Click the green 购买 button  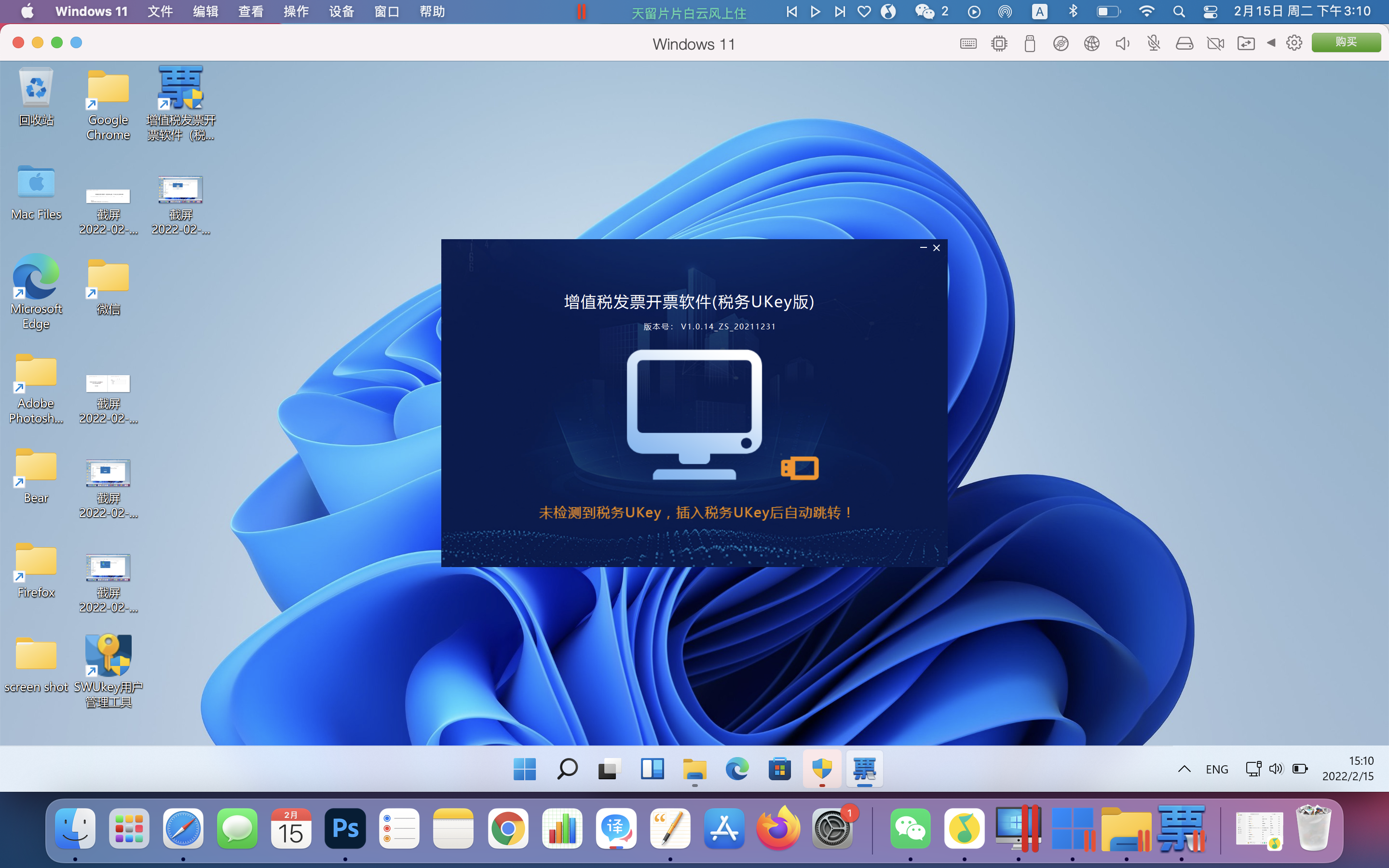coord(1347,42)
